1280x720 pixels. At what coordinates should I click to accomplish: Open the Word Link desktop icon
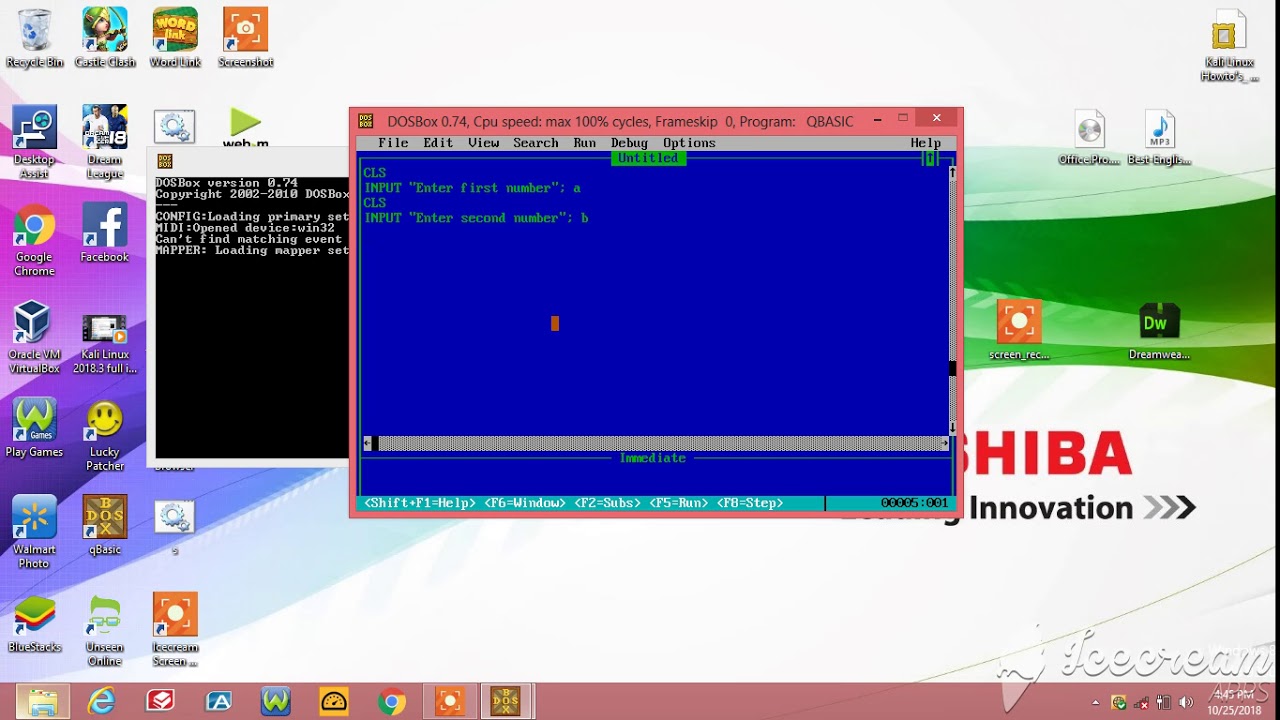click(175, 39)
